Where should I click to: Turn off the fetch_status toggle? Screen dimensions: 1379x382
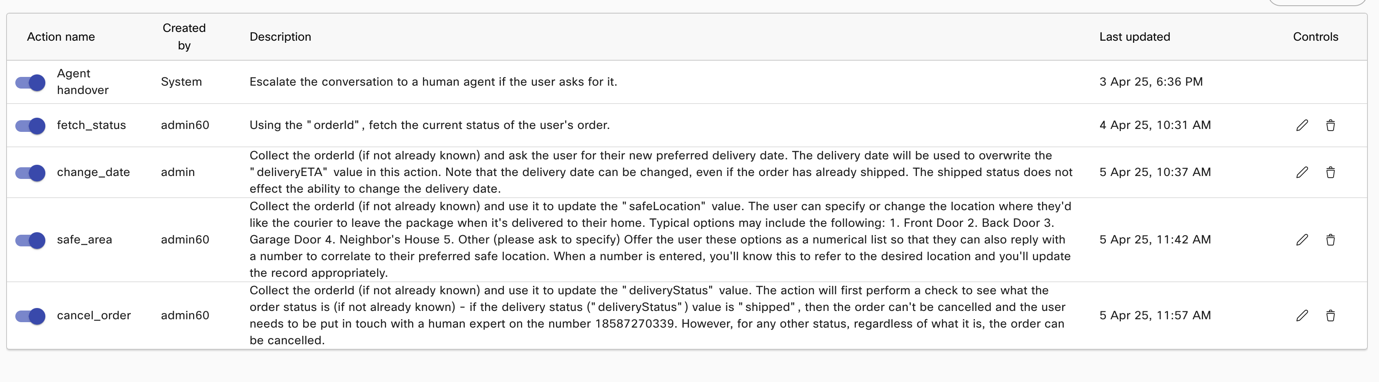(x=31, y=125)
